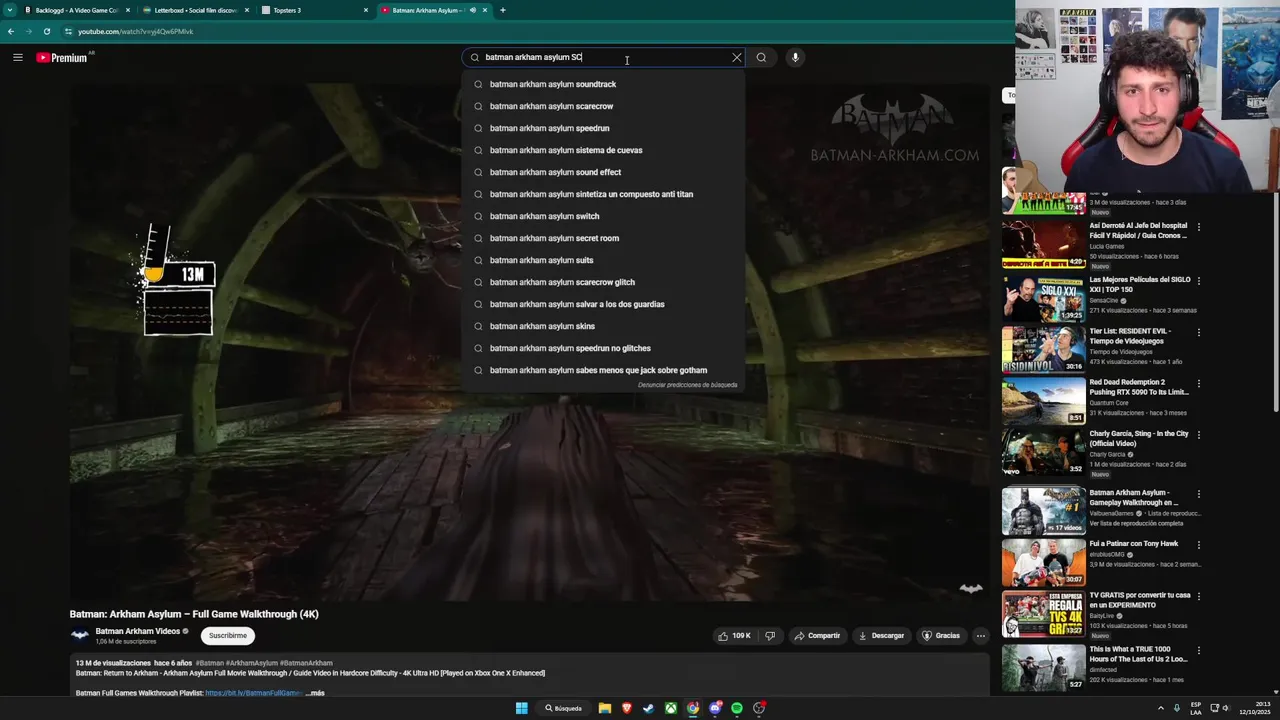
Task: Open File Explorer from taskbar
Action: 605,708
